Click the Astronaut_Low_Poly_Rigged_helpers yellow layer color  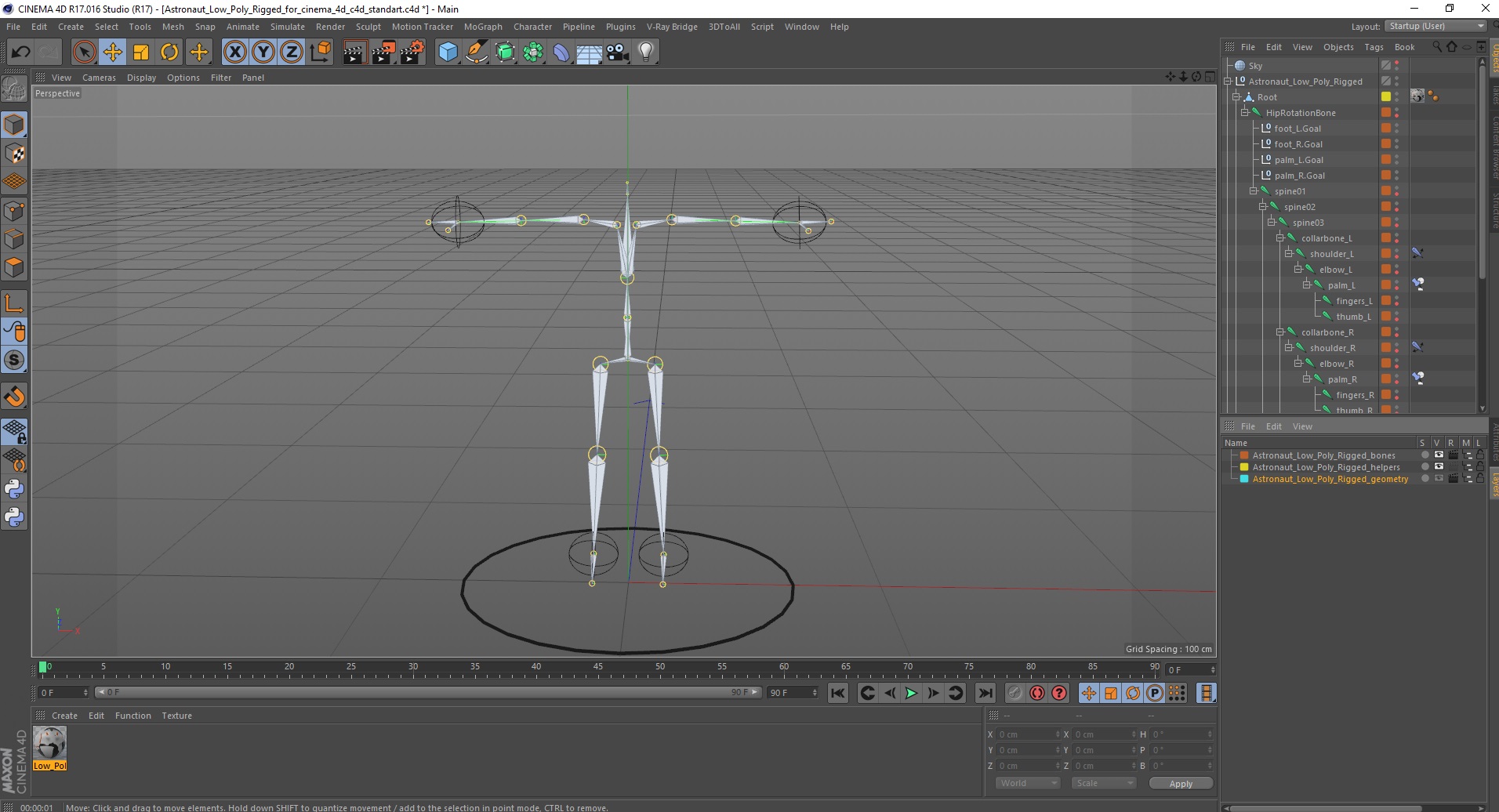pyautogui.click(x=1244, y=467)
